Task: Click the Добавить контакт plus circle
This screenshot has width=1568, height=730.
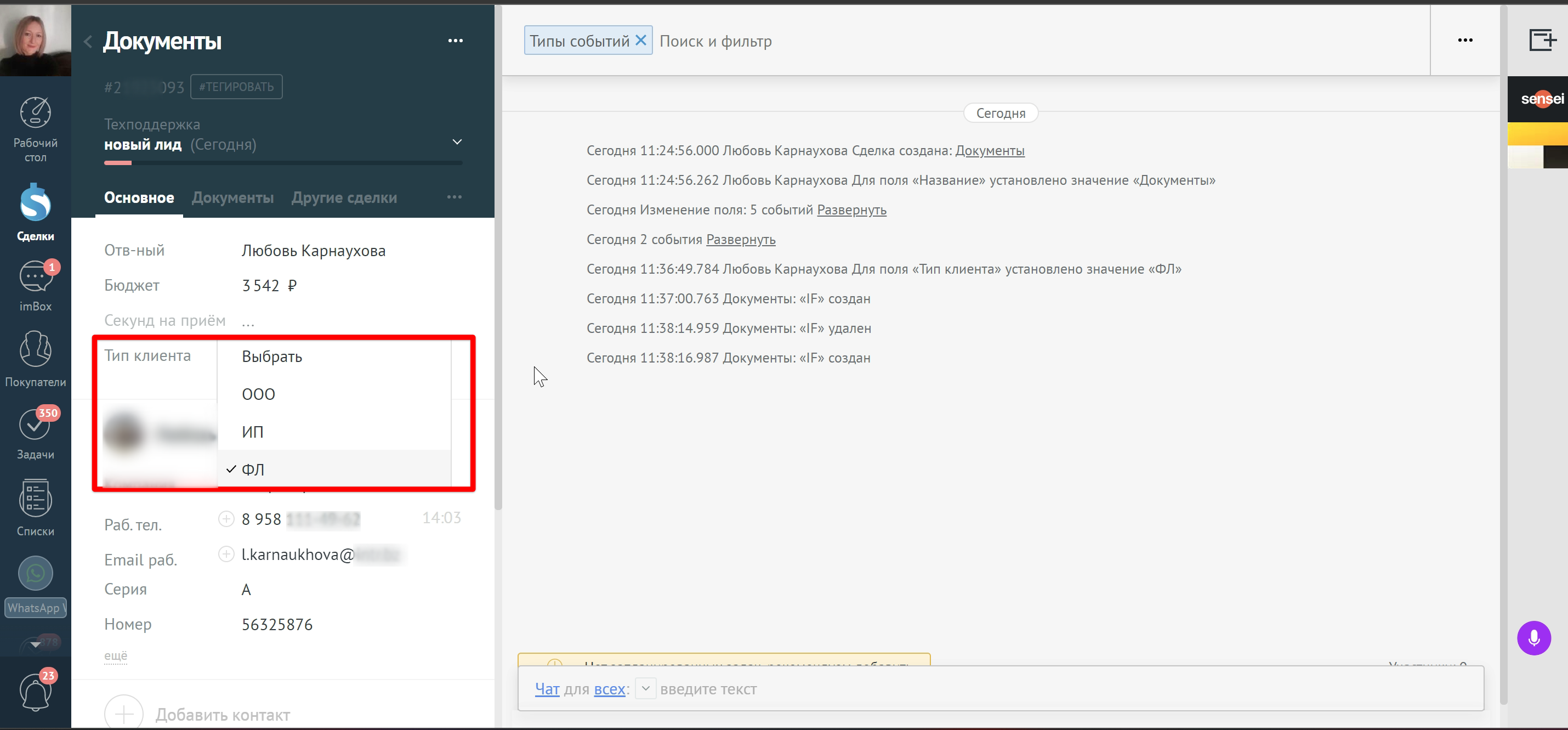Action: pos(124,712)
